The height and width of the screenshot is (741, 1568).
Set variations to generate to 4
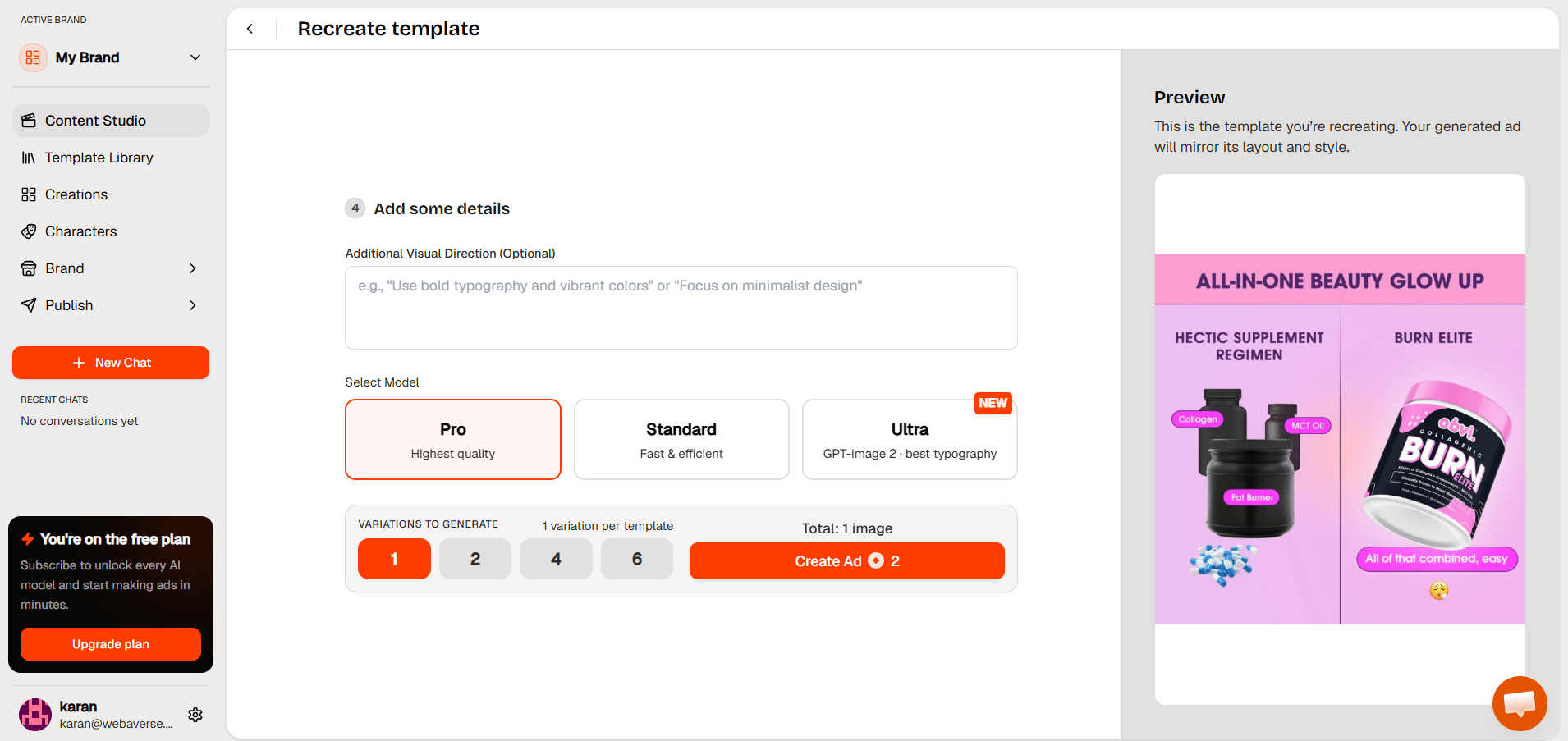(556, 559)
